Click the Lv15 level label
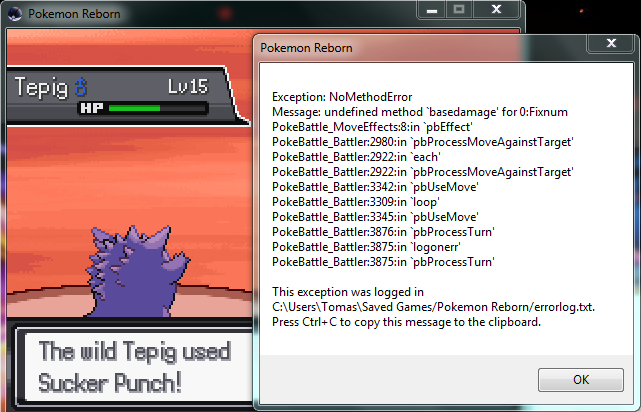This screenshot has height=412, width=641. coord(188,87)
